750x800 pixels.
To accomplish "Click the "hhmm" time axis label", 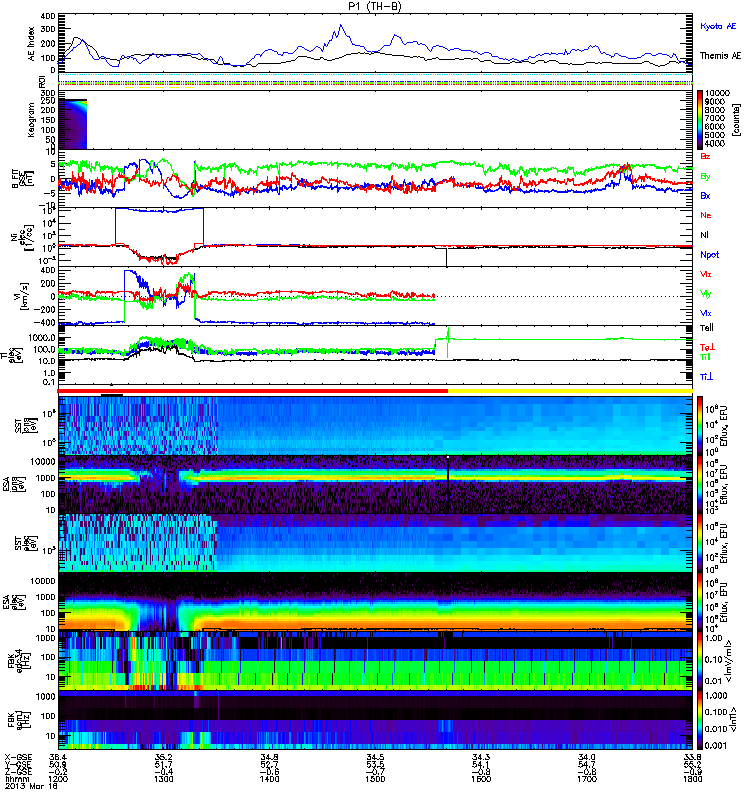I will click(15, 779).
